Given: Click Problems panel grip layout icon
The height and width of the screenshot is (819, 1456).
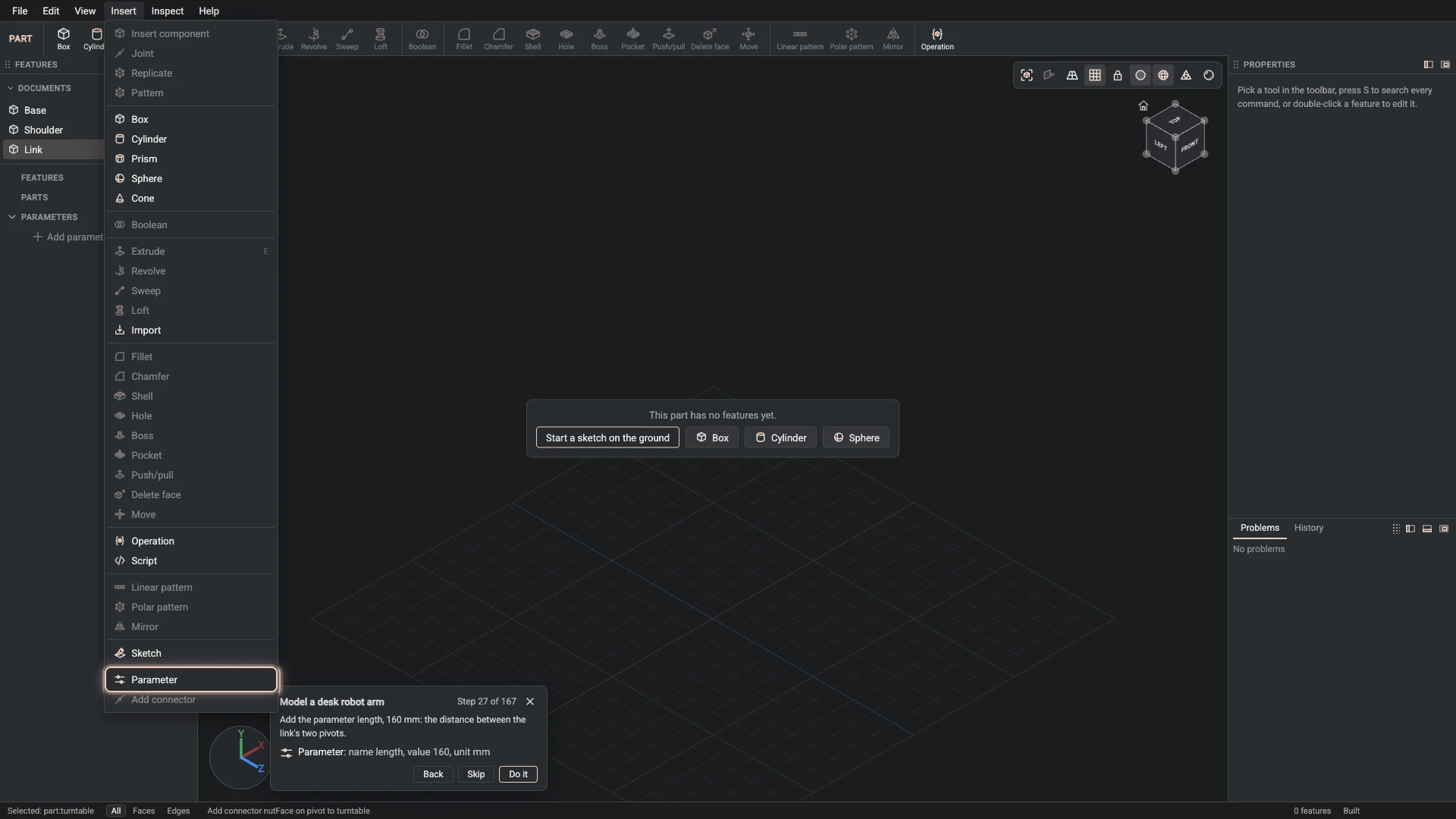Looking at the screenshot, I should pyautogui.click(x=1396, y=529).
